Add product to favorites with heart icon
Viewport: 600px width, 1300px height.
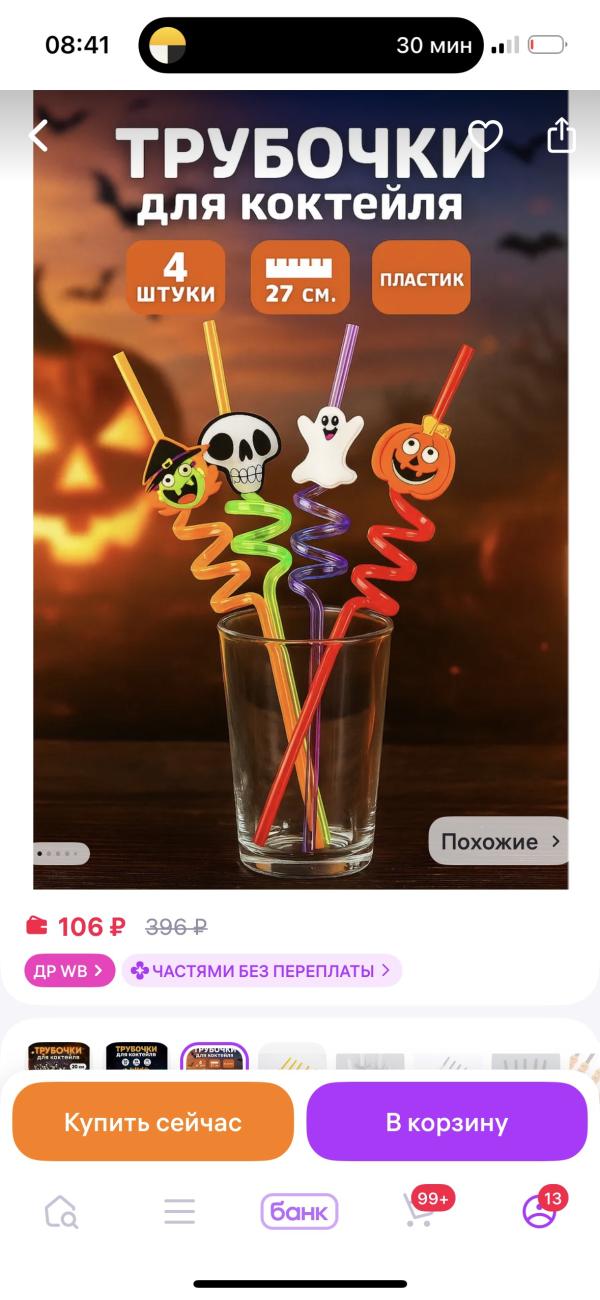tap(486, 135)
